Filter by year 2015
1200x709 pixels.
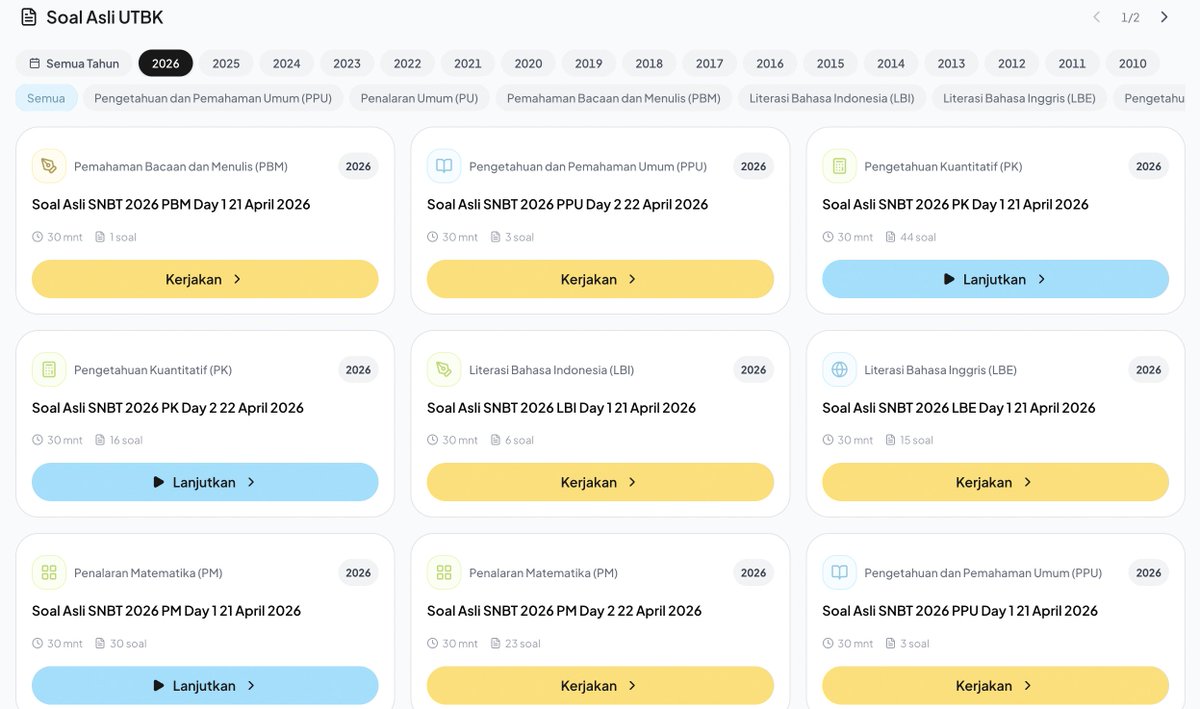click(x=830, y=63)
